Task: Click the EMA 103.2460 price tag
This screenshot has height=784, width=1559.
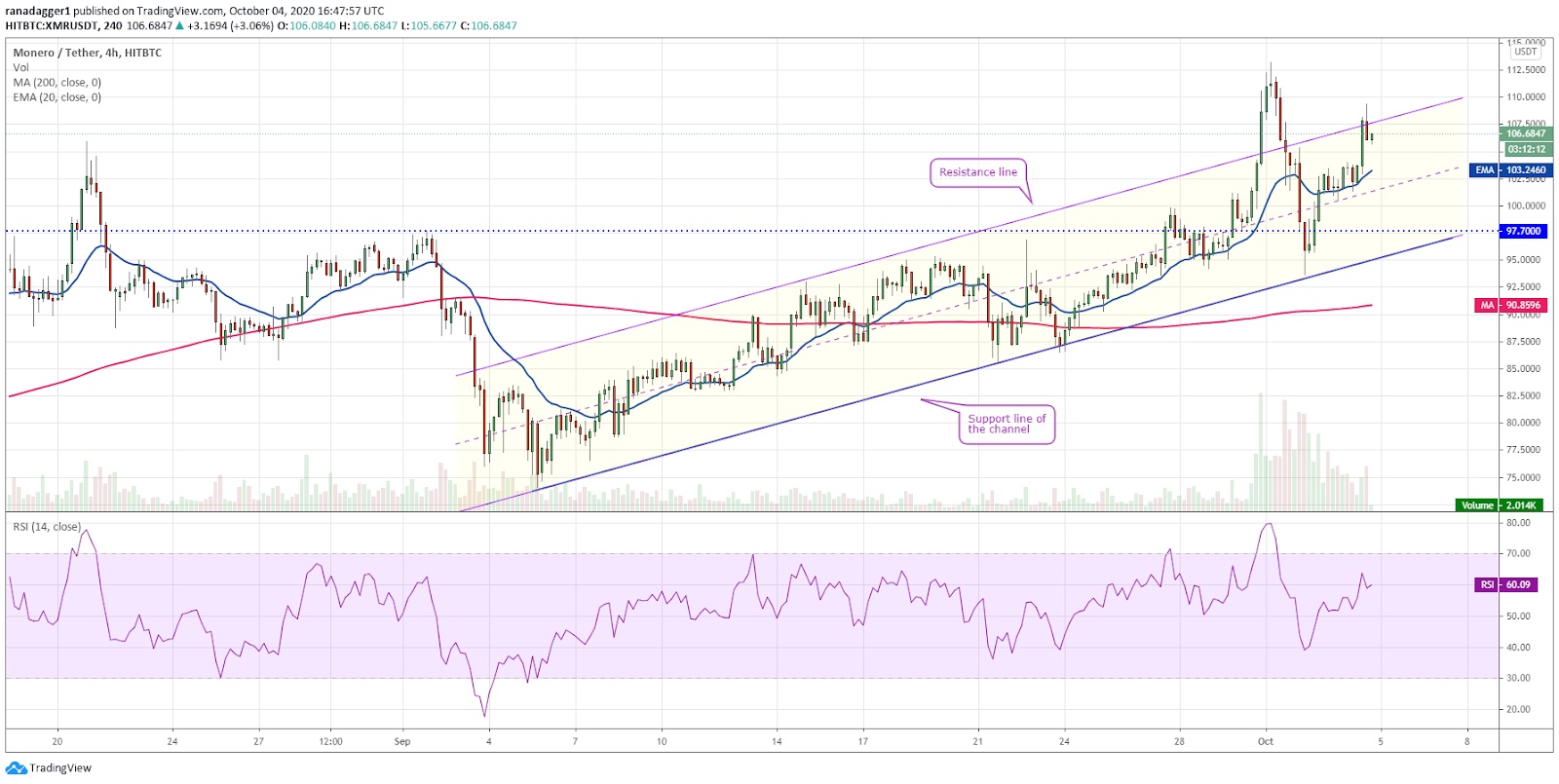Action: [1510, 169]
